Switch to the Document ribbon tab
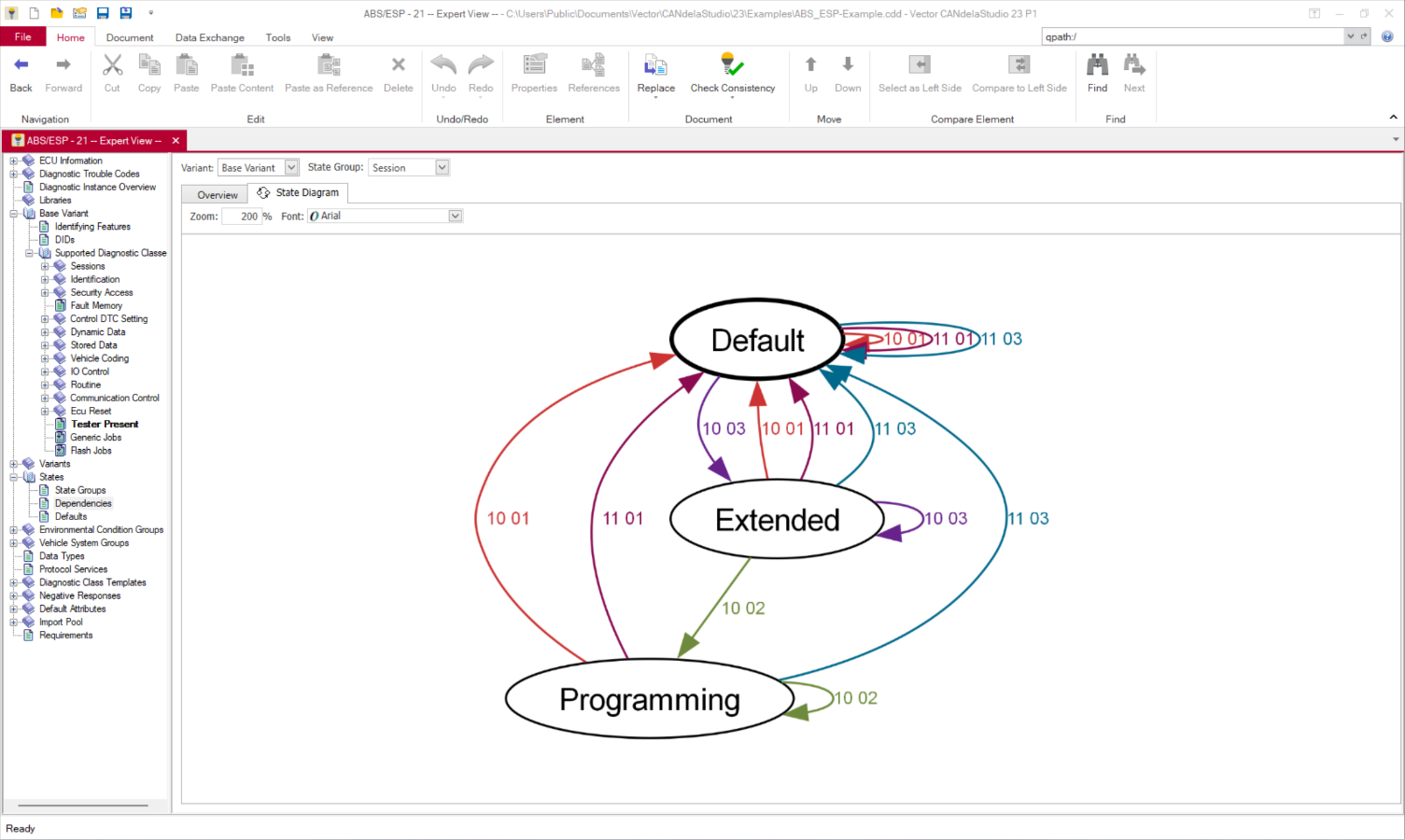Image resolution: width=1405 pixels, height=840 pixels. (130, 37)
